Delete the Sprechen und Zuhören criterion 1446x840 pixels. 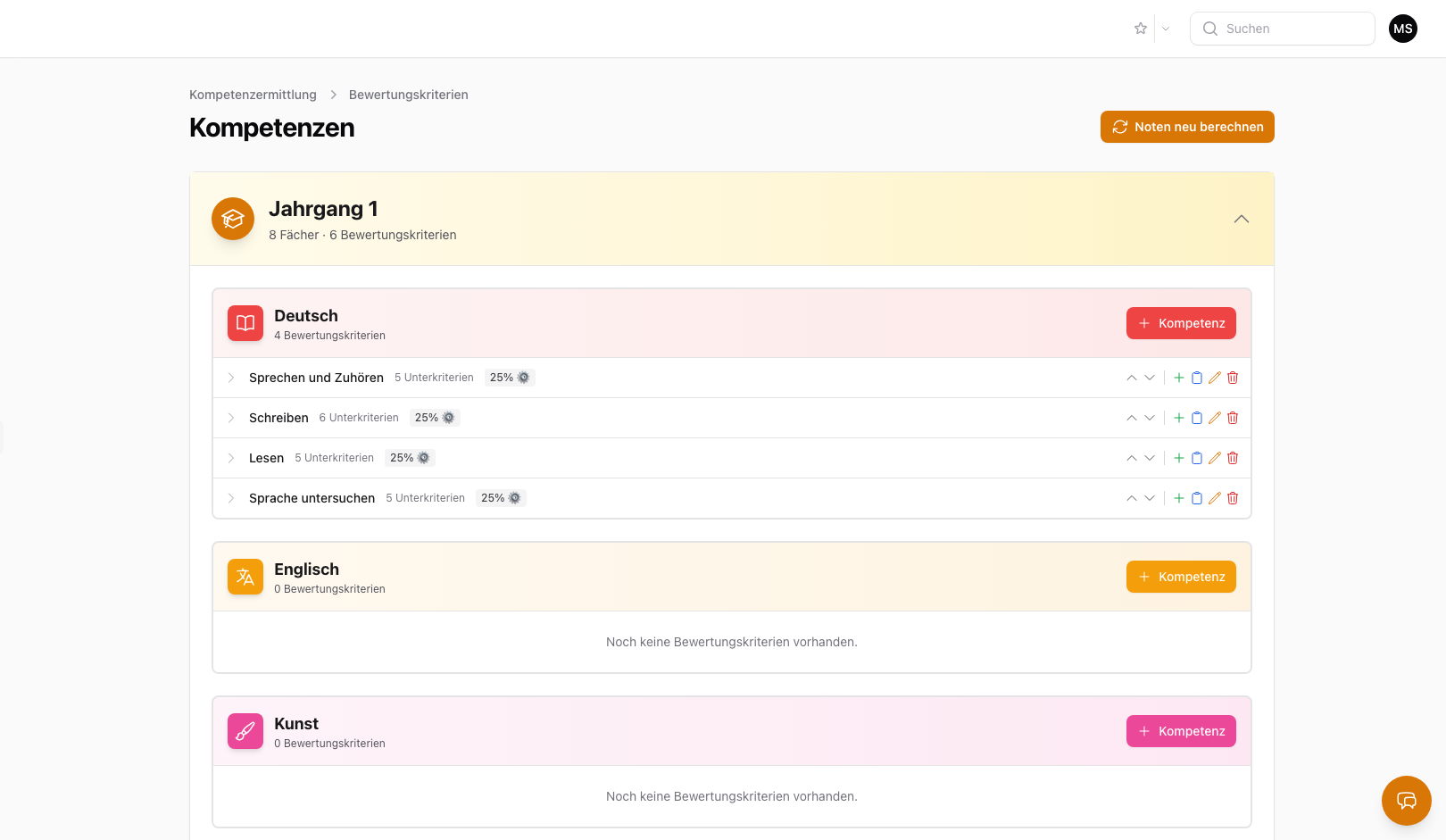tap(1233, 378)
